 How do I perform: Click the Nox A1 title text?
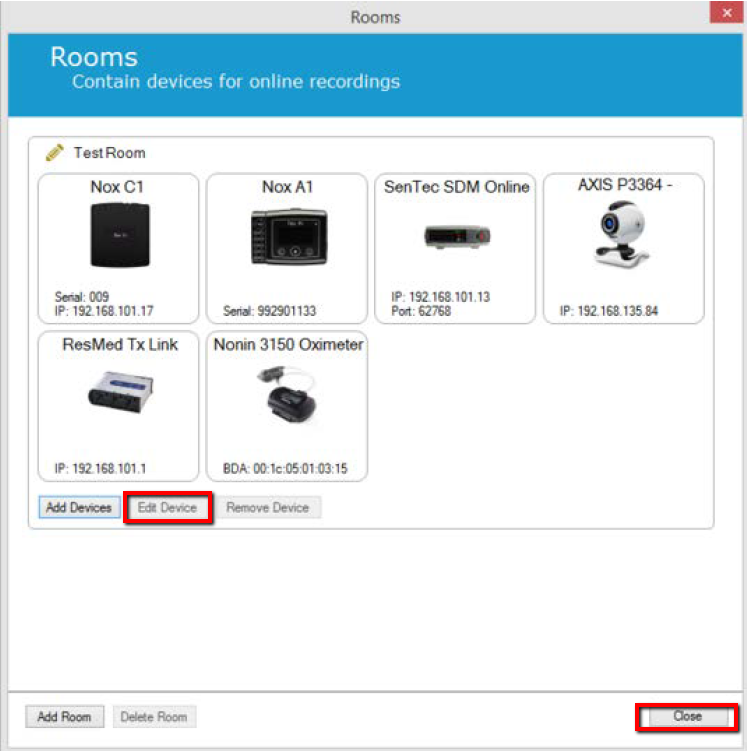287,187
